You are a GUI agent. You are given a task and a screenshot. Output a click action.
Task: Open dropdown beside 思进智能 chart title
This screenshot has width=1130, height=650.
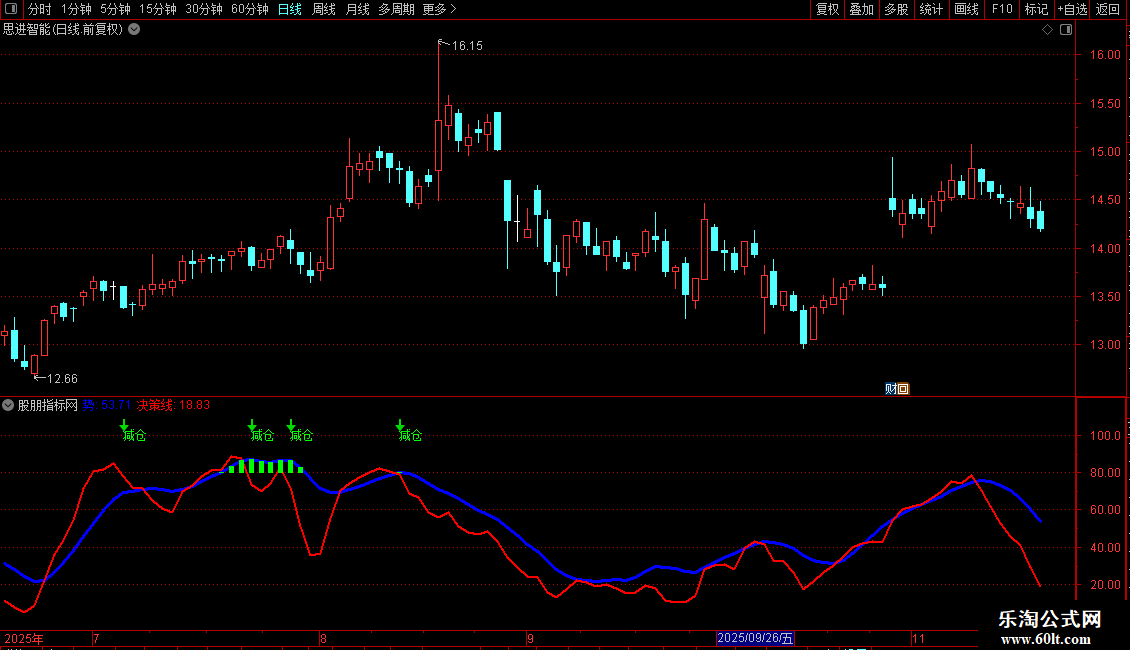pos(134,30)
